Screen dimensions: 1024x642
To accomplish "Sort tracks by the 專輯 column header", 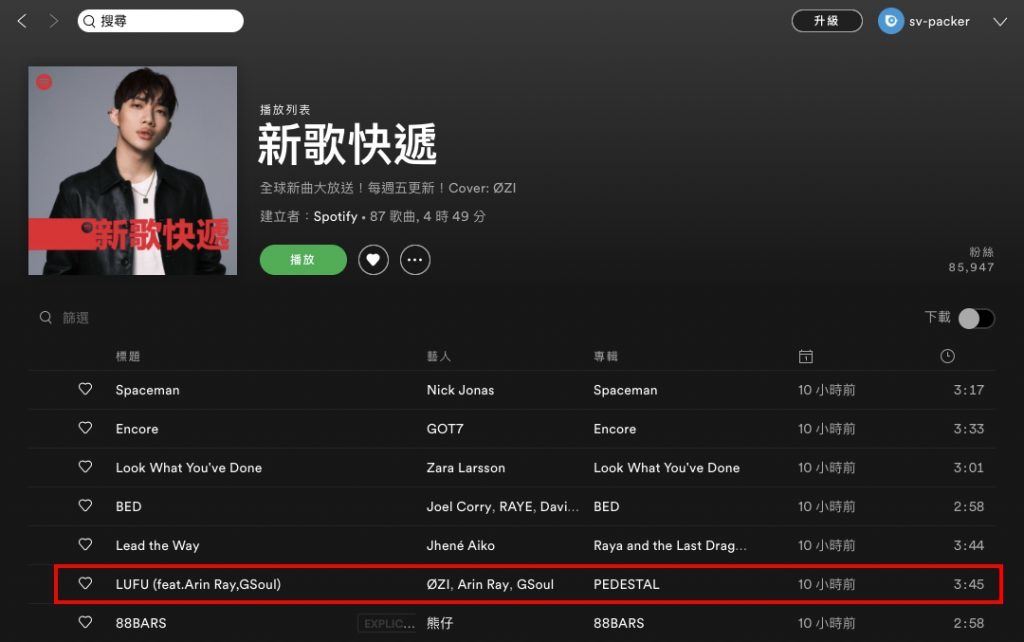I will tap(605, 356).
